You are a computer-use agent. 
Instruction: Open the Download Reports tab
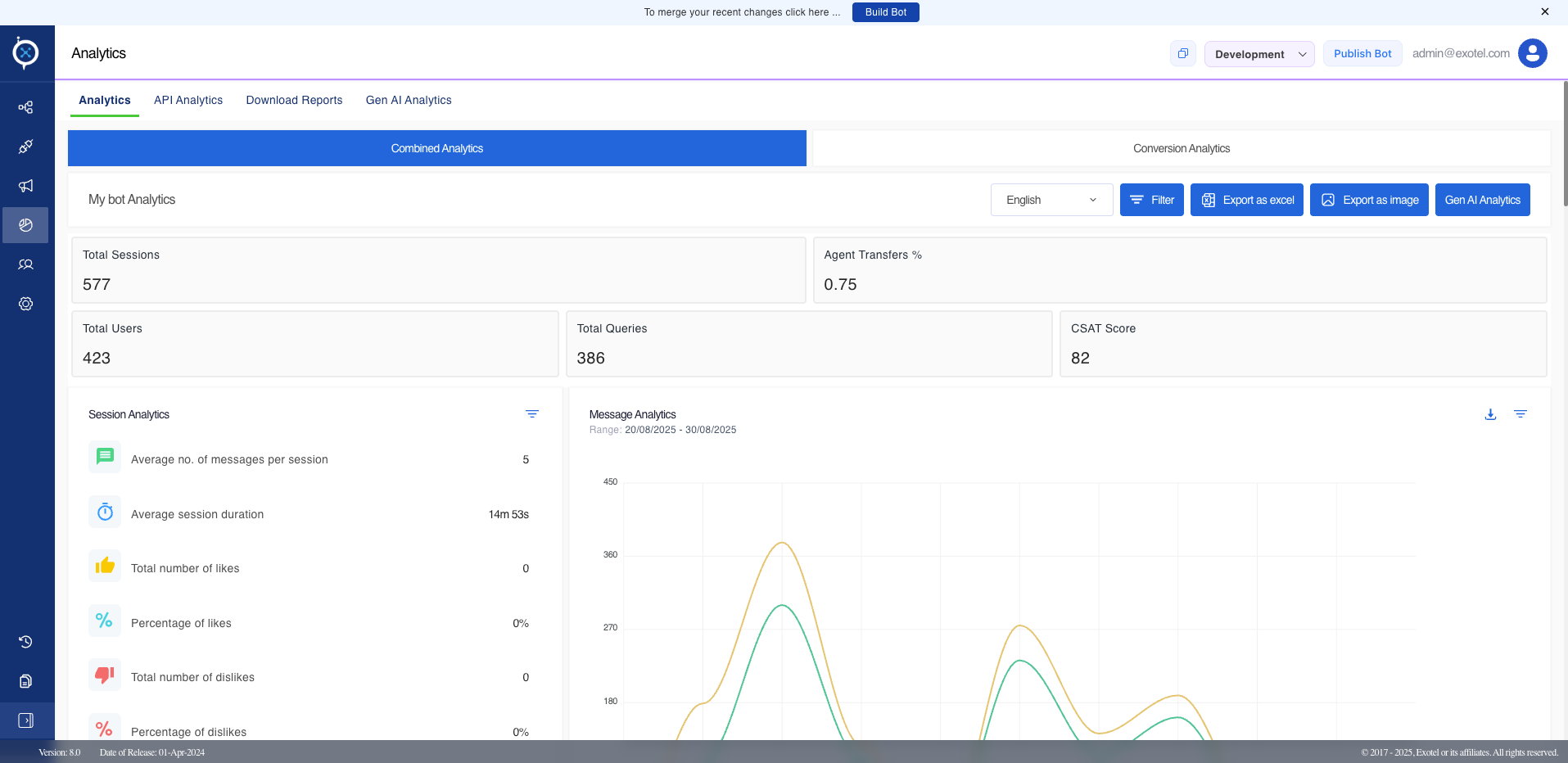click(x=294, y=100)
